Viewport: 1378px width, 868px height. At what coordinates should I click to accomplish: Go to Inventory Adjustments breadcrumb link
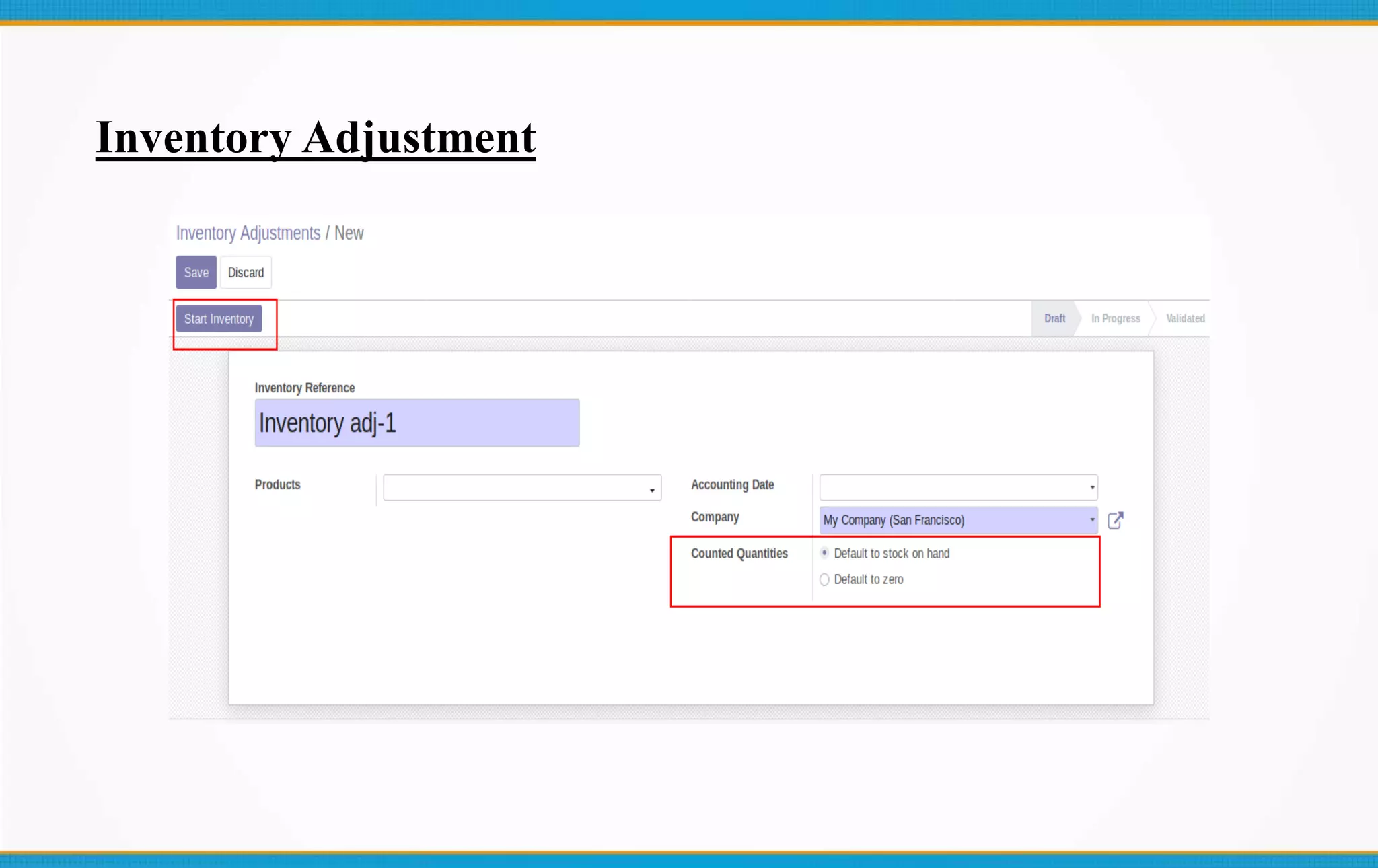coord(248,233)
